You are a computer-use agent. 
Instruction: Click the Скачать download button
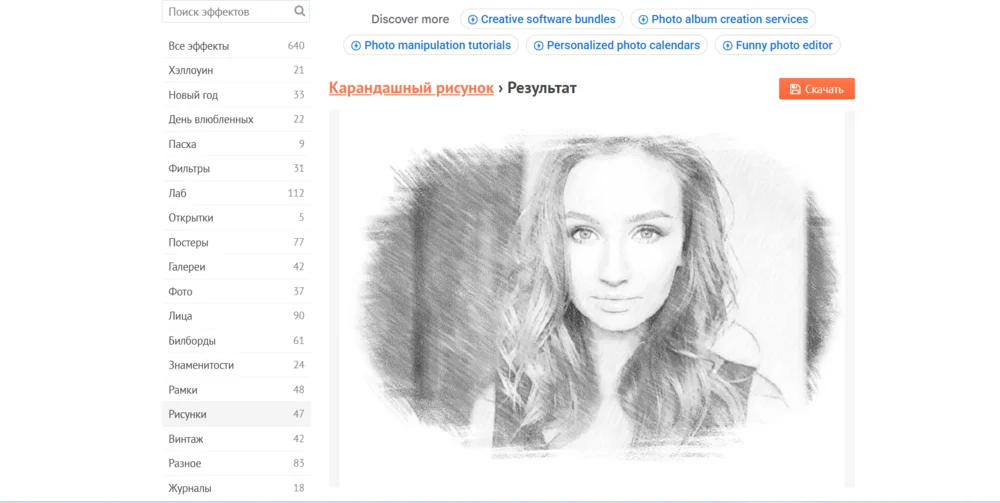click(816, 89)
